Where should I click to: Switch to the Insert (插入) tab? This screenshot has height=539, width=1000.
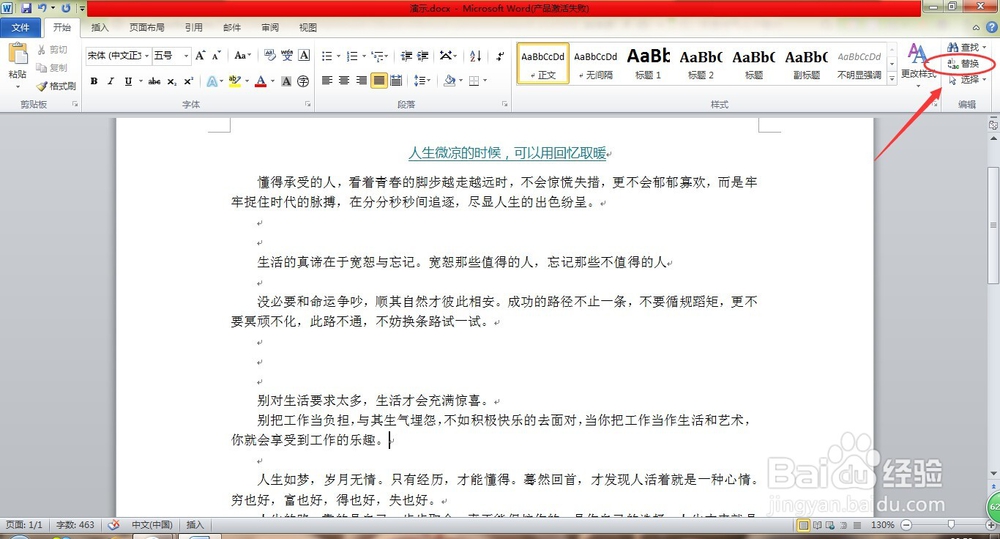pos(100,27)
